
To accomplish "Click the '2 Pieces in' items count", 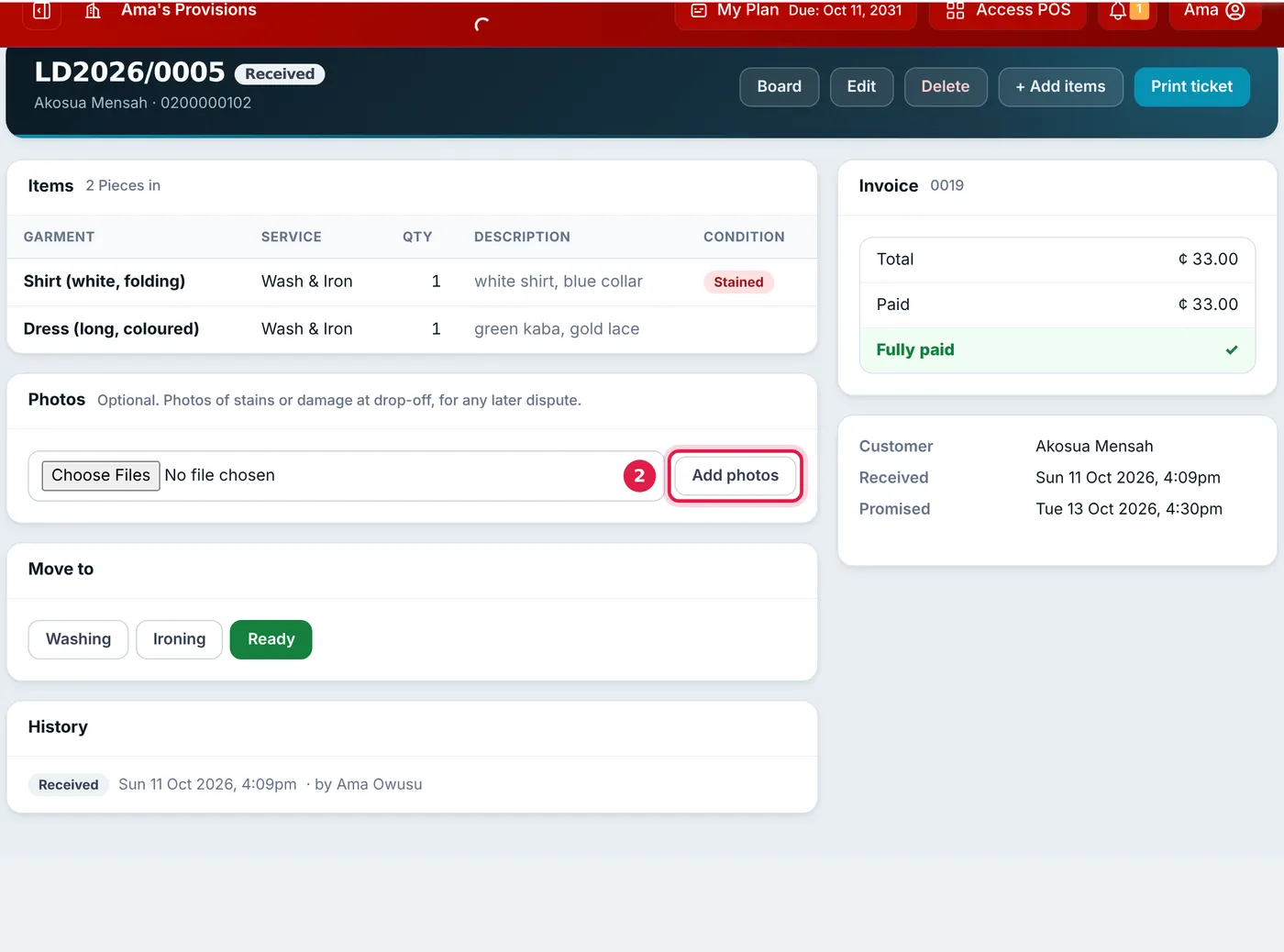I will point(123,185).
